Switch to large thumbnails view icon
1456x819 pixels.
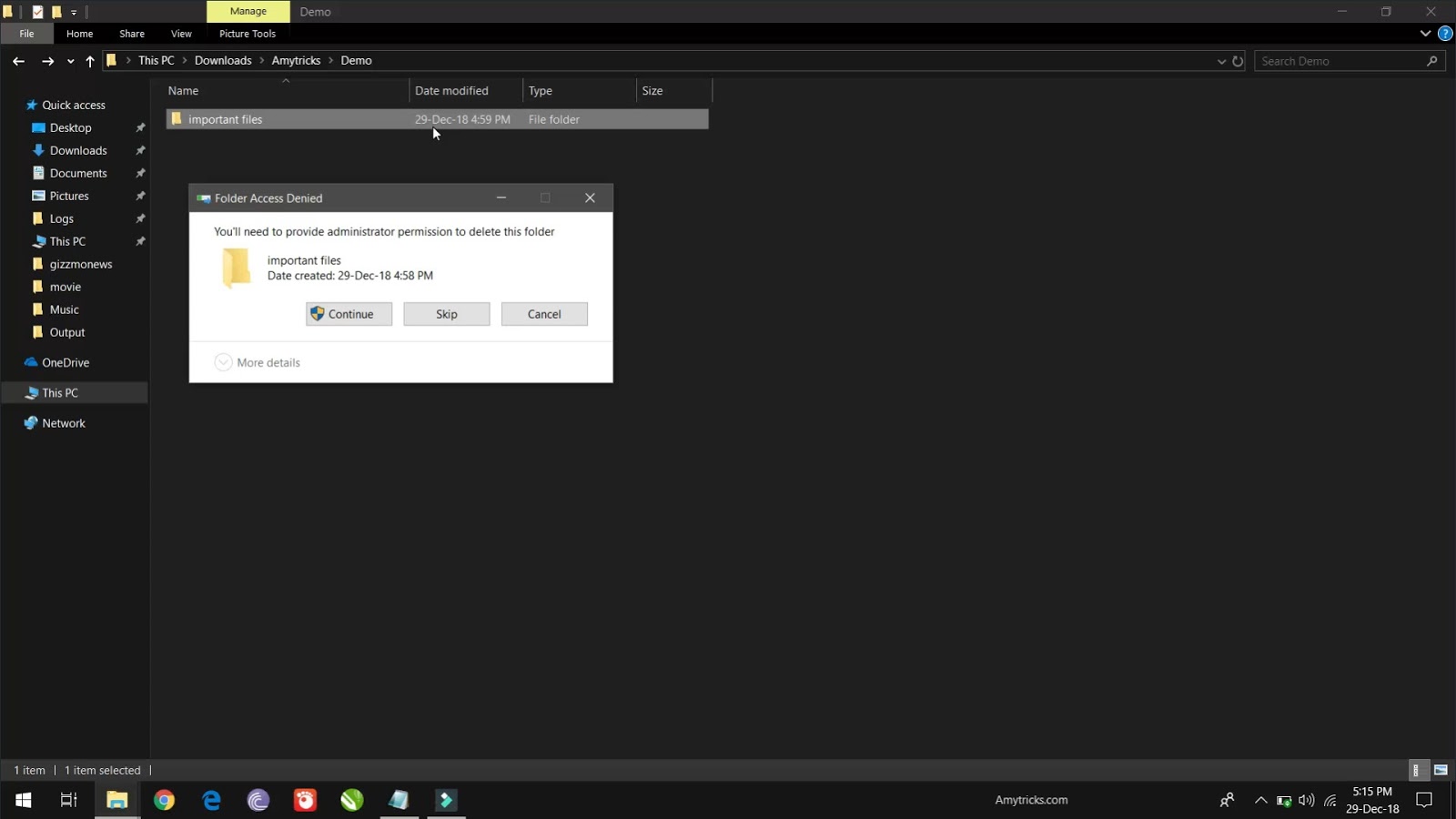click(1441, 770)
